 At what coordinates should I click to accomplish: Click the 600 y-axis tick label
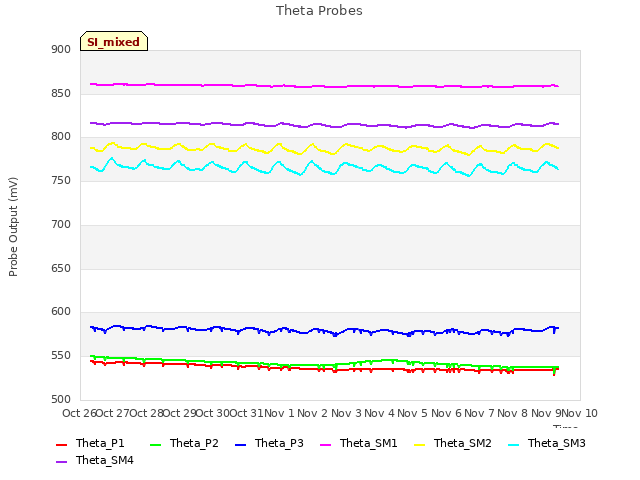[x=61, y=312]
